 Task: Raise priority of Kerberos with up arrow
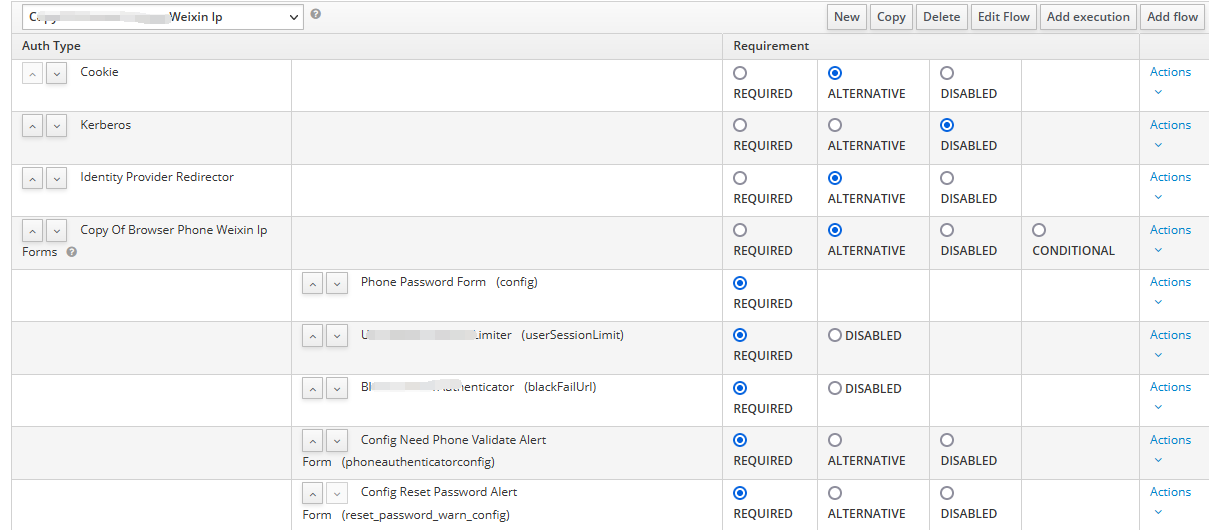32,126
